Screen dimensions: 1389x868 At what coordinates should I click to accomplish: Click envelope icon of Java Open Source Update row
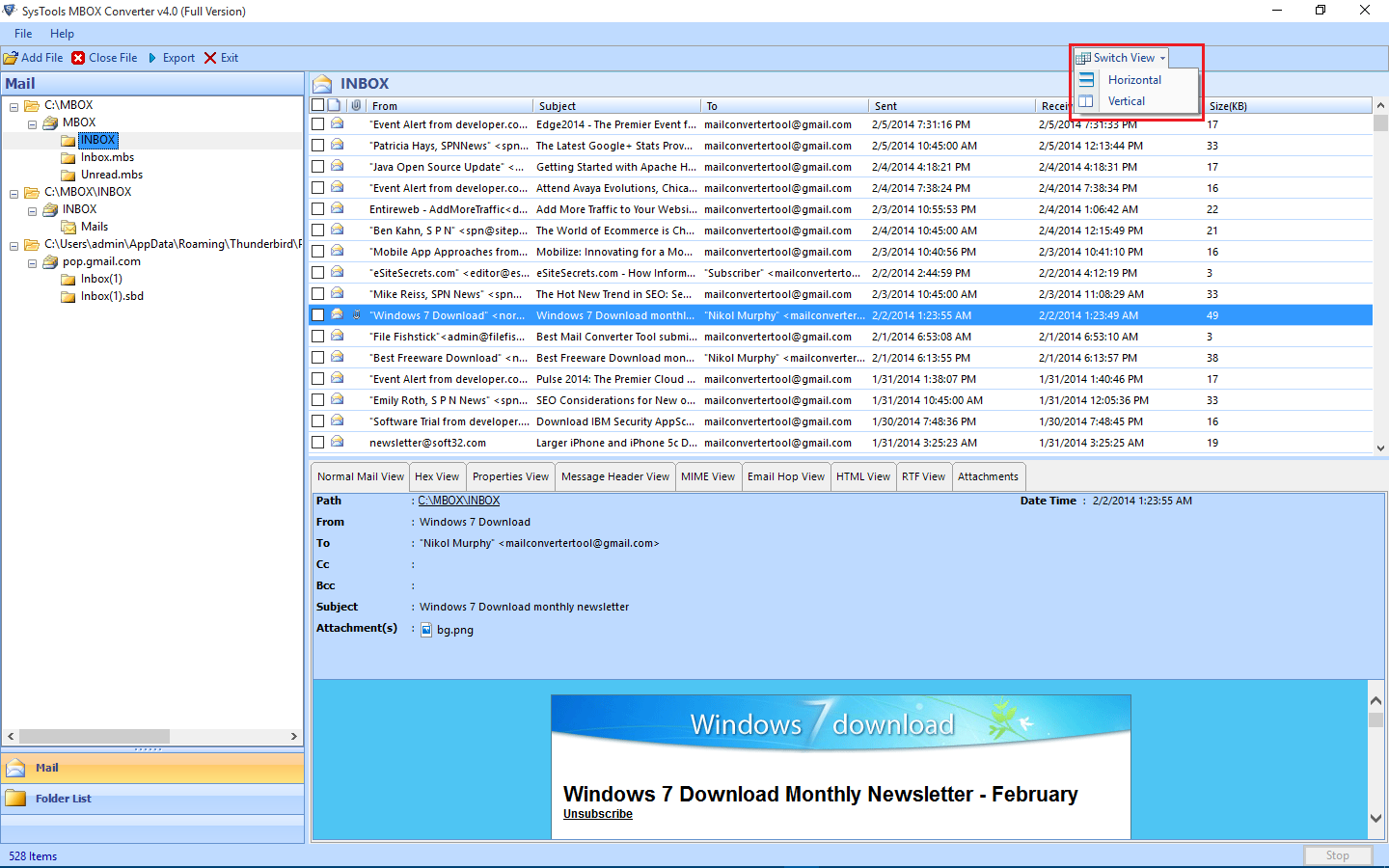[338, 166]
